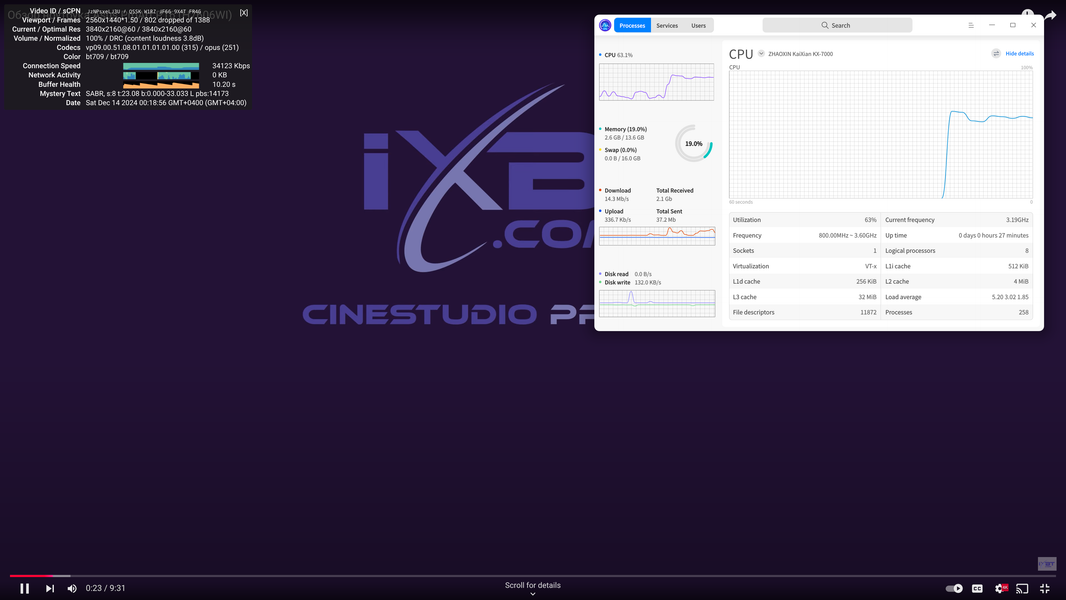This screenshot has height=600, width=1066.
Task: Click the switch-view icon beside Hide details
Action: tap(996, 54)
